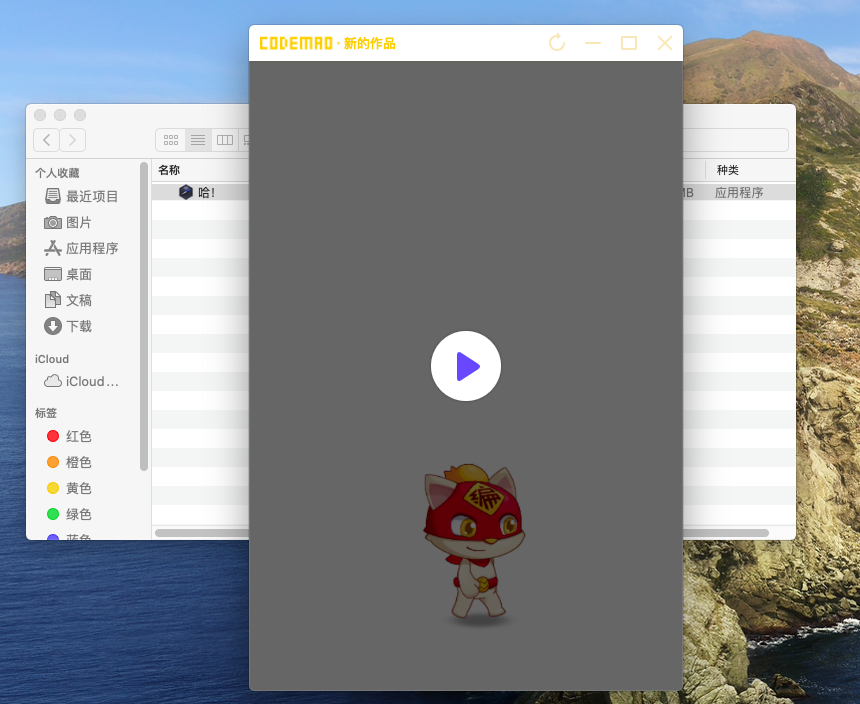Viewport: 860px width, 704px height.
Task: Switch Finder to column view
Action: click(225, 140)
